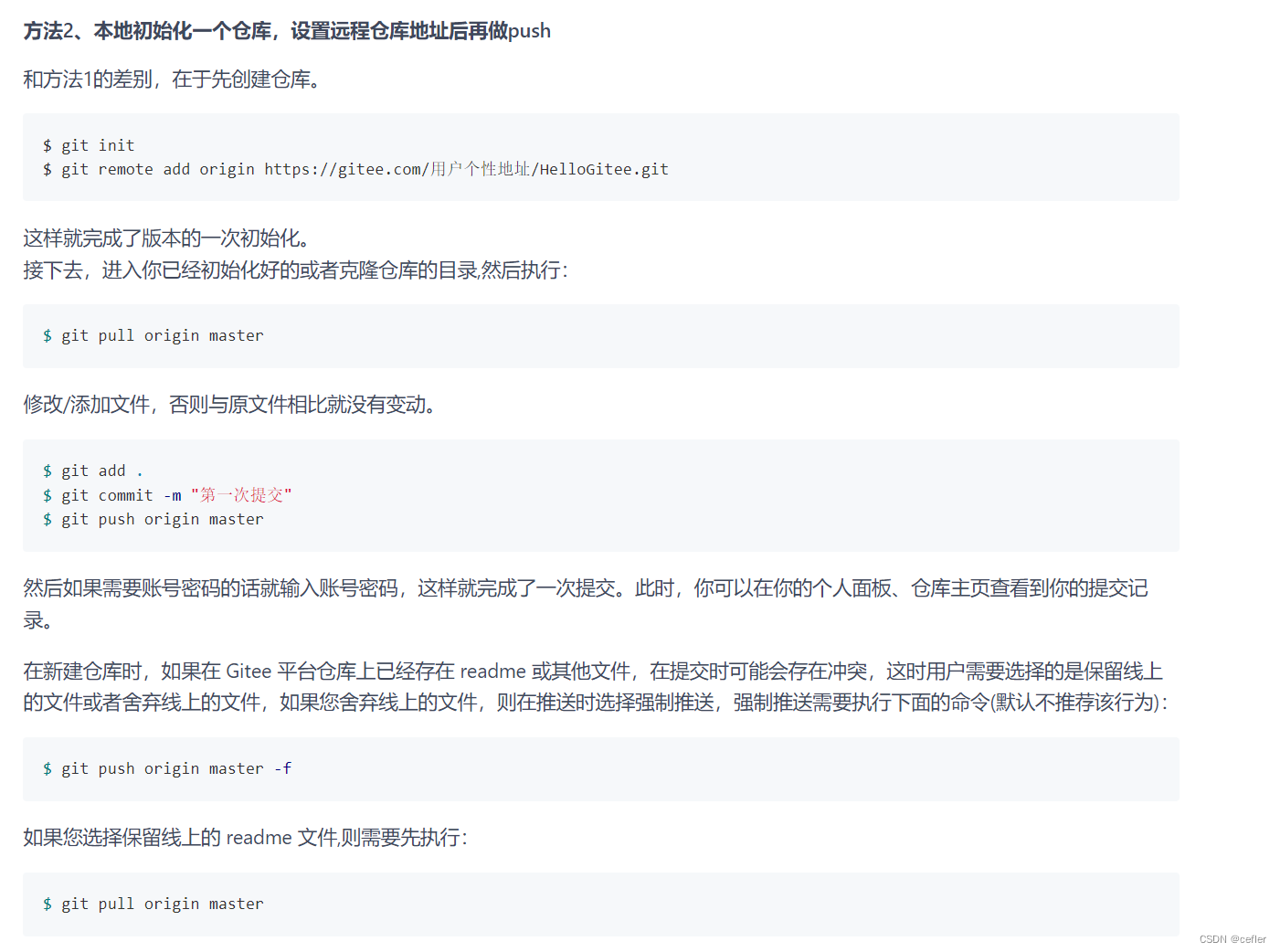The image size is (1280, 952).
Task: Click the last git pull origin master code block
Action: (153, 904)
